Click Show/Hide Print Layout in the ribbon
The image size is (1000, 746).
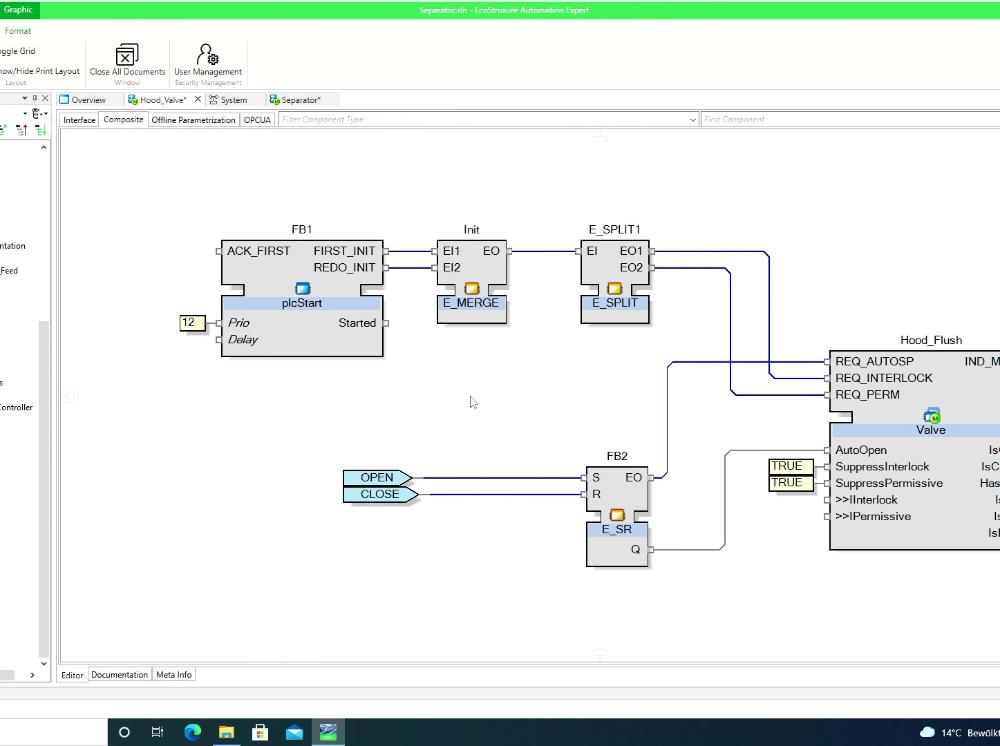pos(40,71)
